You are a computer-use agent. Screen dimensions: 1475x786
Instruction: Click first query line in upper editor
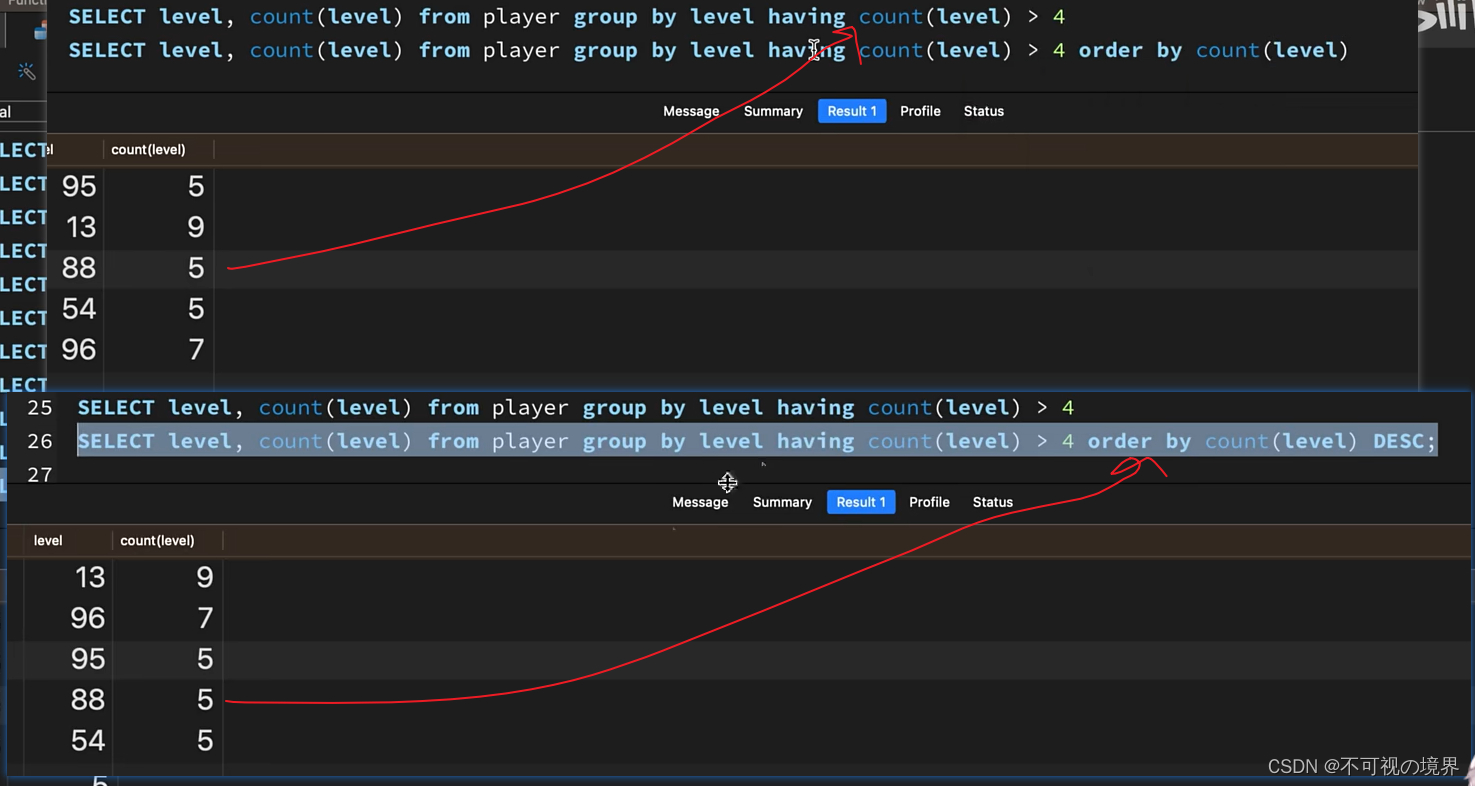(x=567, y=17)
